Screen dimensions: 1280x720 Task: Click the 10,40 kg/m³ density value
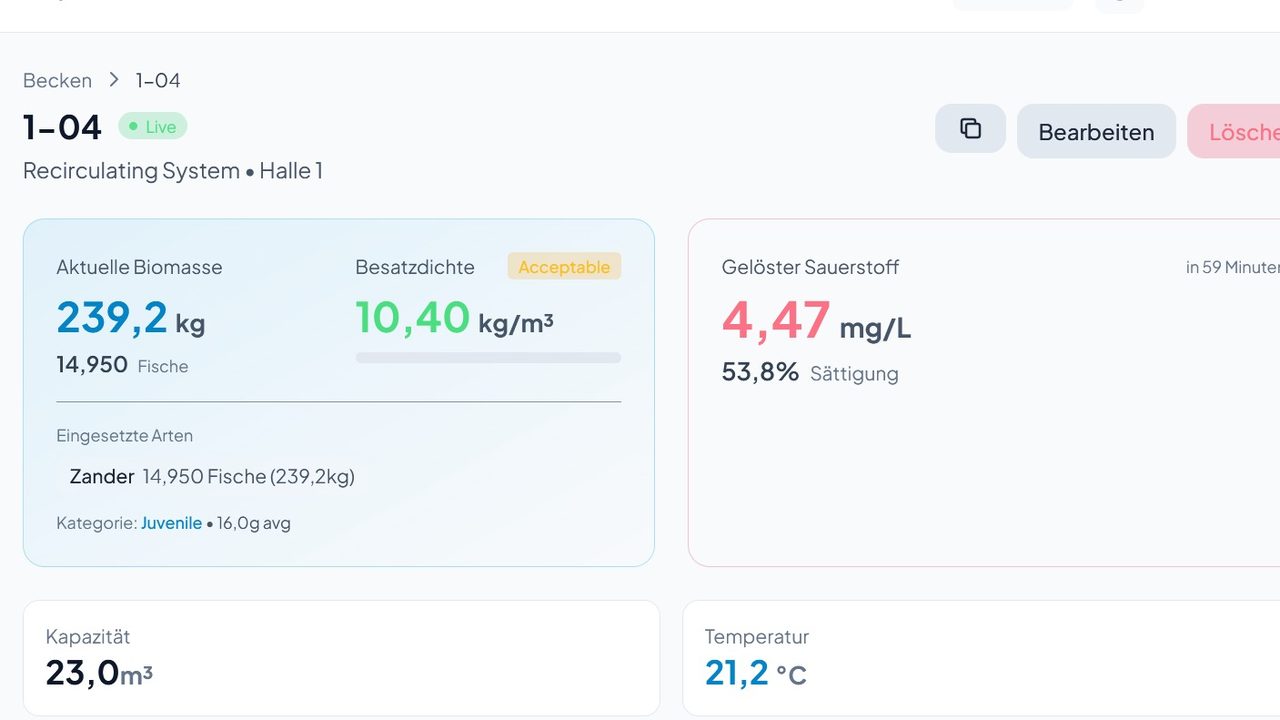[x=455, y=318]
